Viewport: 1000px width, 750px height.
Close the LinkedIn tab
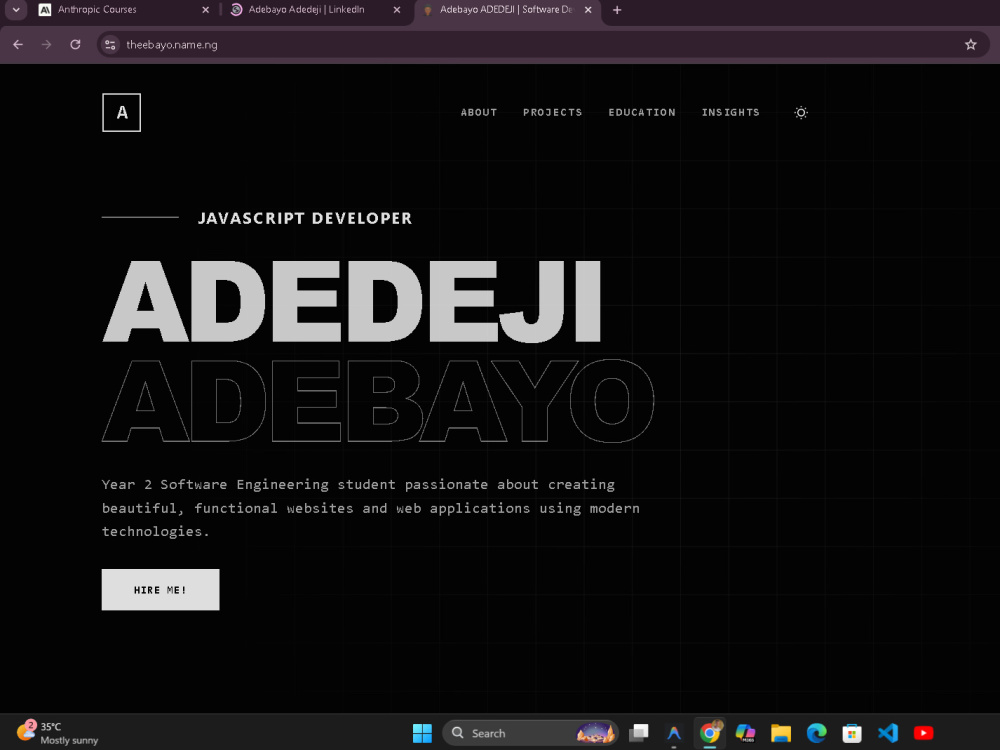[397, 10]
